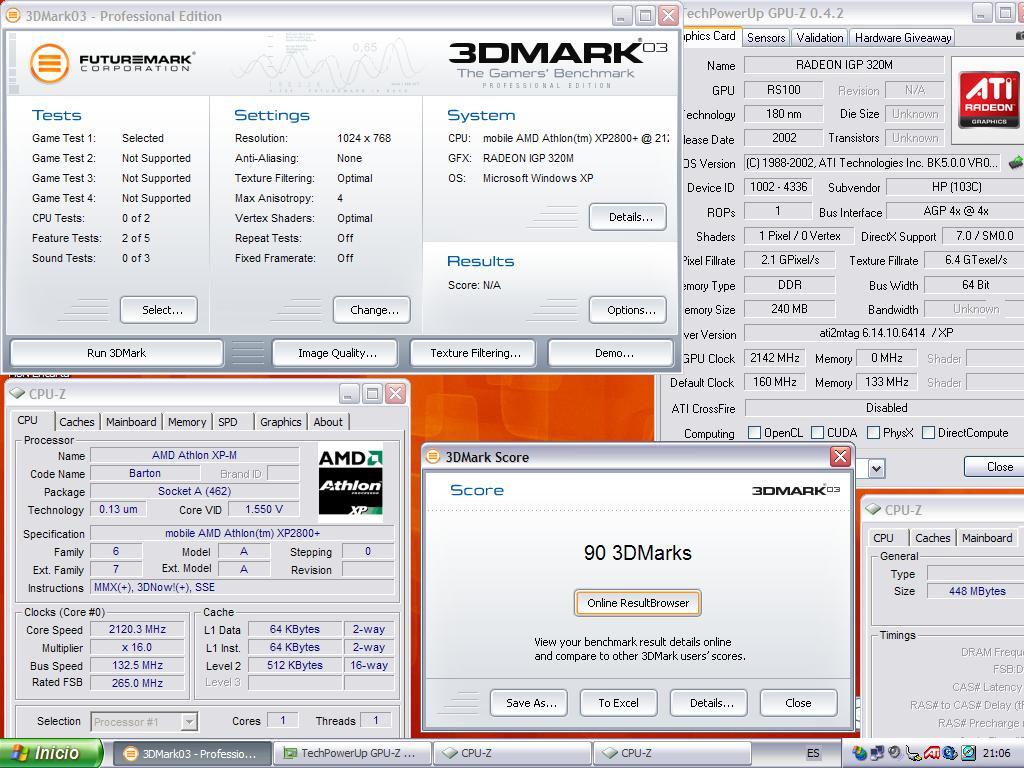
Task: Enable the PhysX checkbox in GPU-Z
Action: [x=873, y=432]
